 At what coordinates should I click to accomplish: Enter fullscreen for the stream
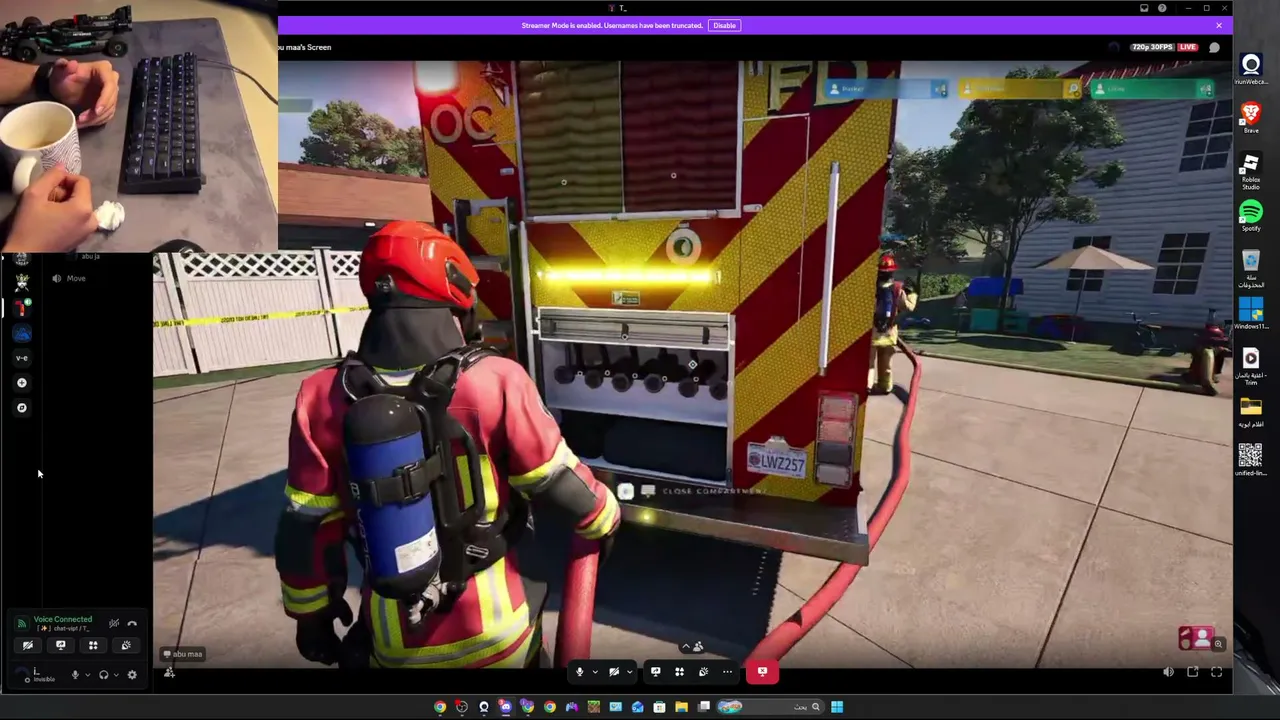point(1217,672)
